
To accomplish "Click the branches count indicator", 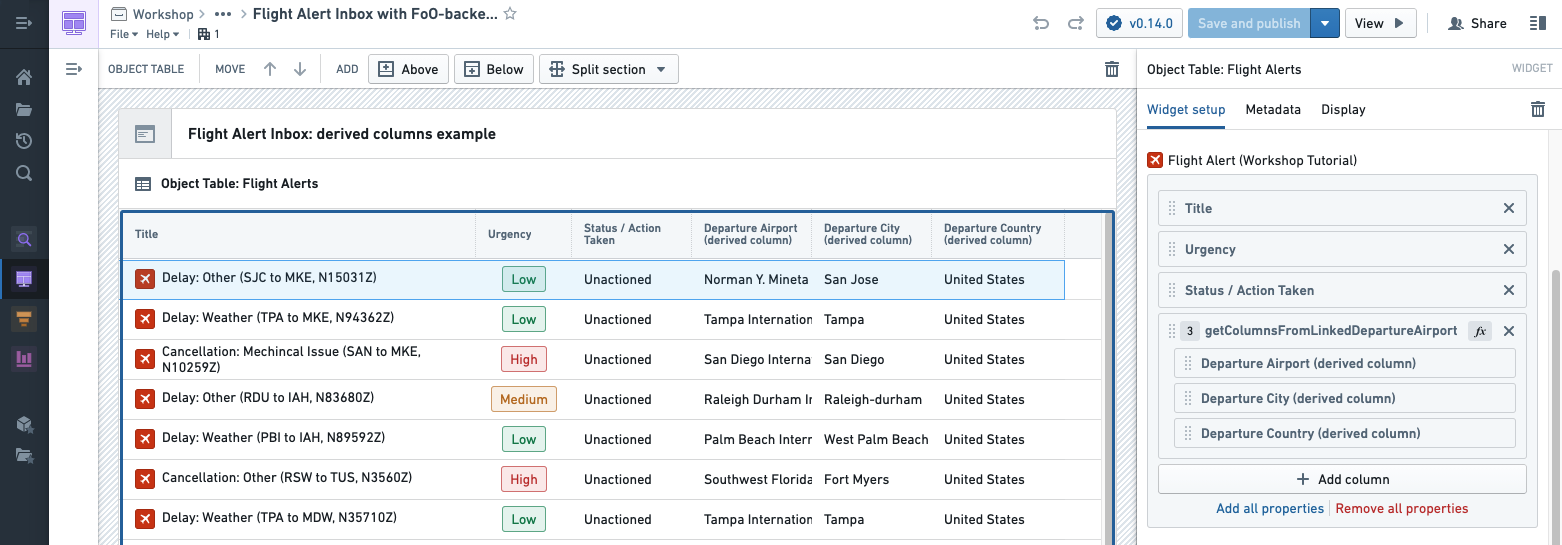I will [x=209, y=34].
